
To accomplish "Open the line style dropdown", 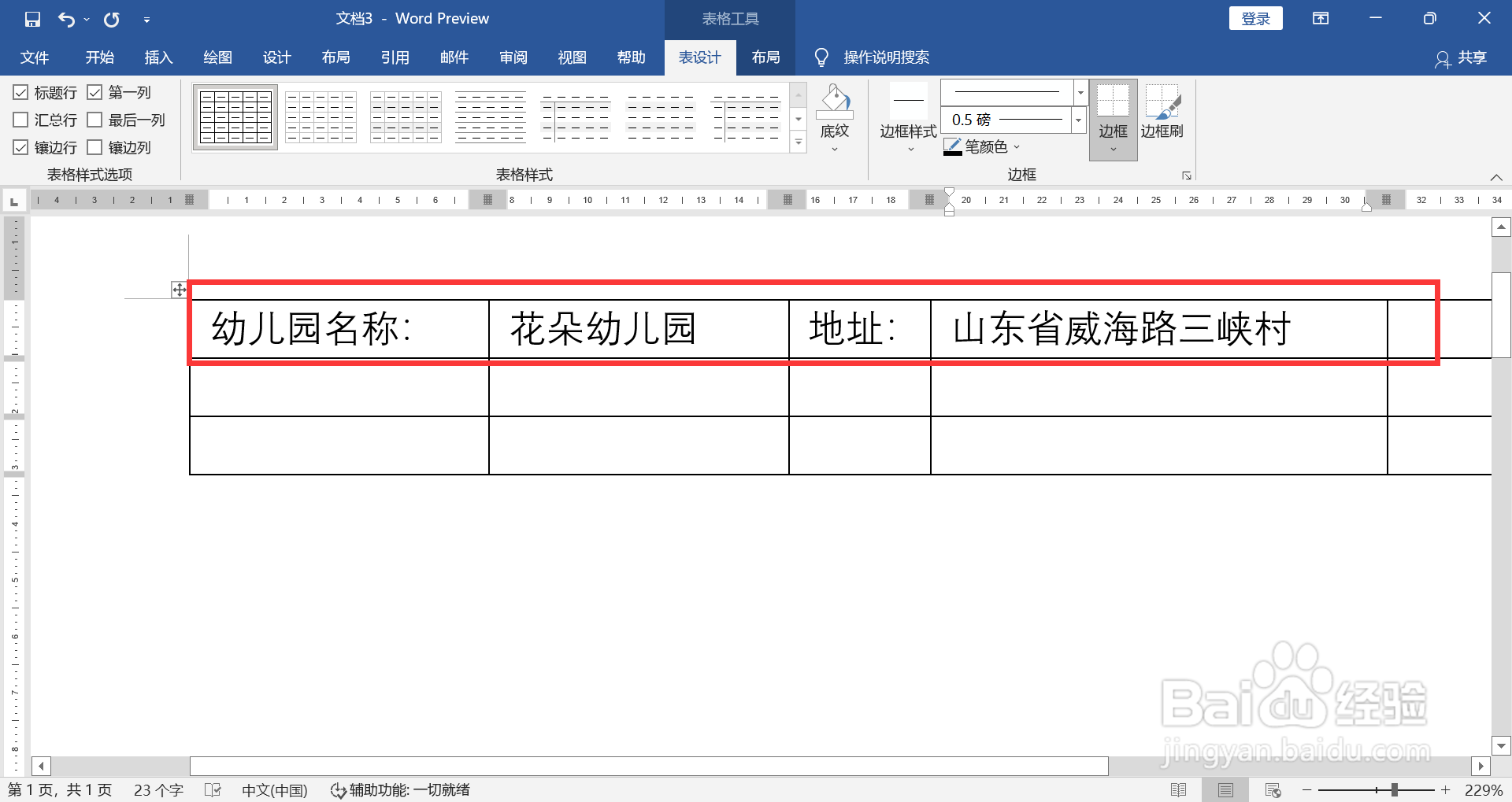I will (1080, 92).
